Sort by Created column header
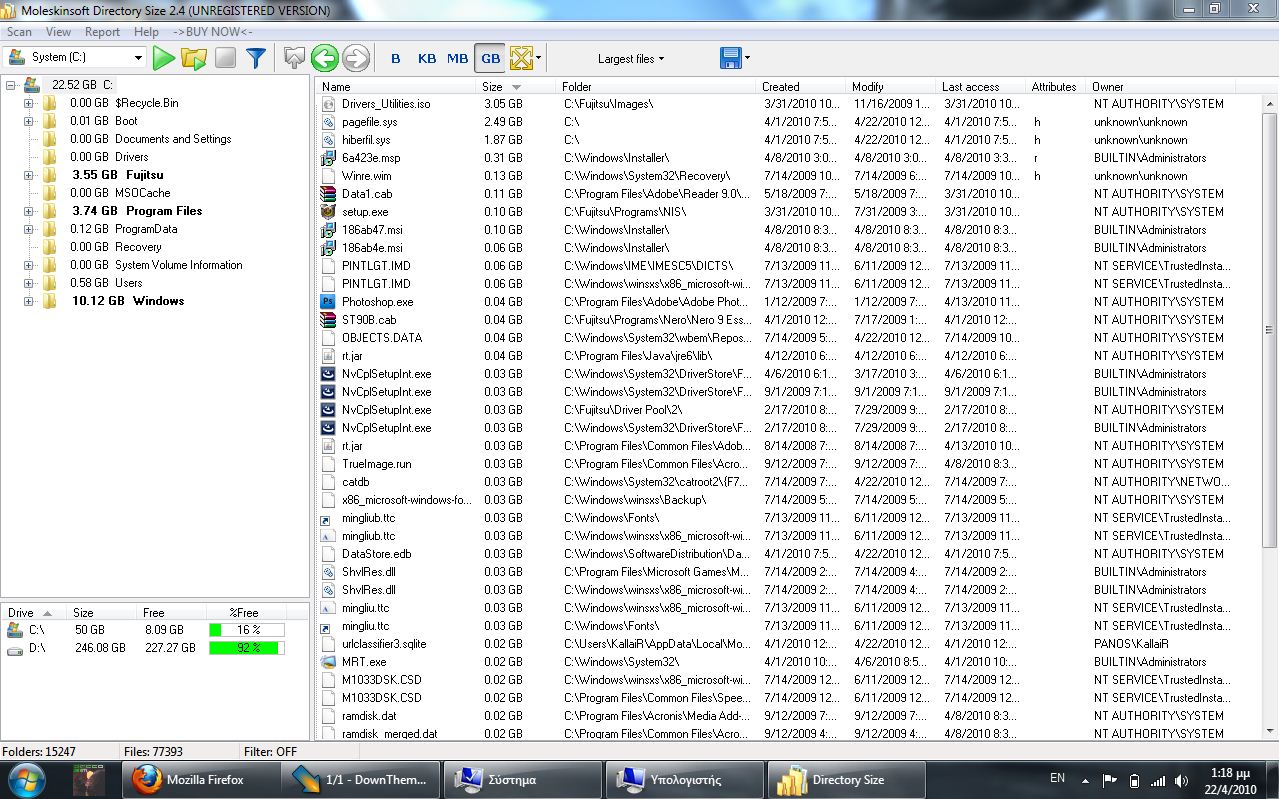This screenshot has height=799, width=1279. [x=800, y=87]
